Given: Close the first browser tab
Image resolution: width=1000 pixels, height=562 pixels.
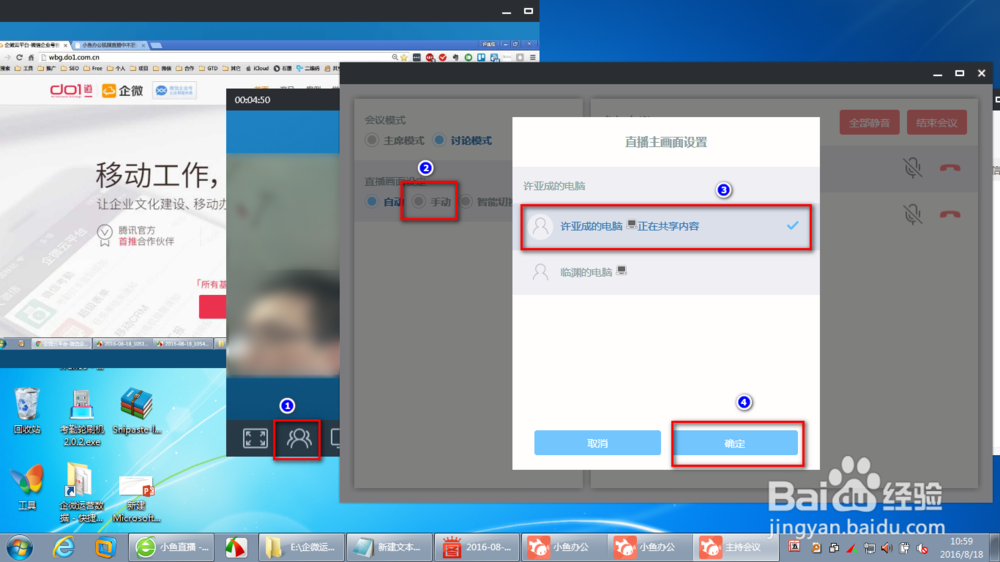Looking at the screenshot, I should tap(65, 45).
